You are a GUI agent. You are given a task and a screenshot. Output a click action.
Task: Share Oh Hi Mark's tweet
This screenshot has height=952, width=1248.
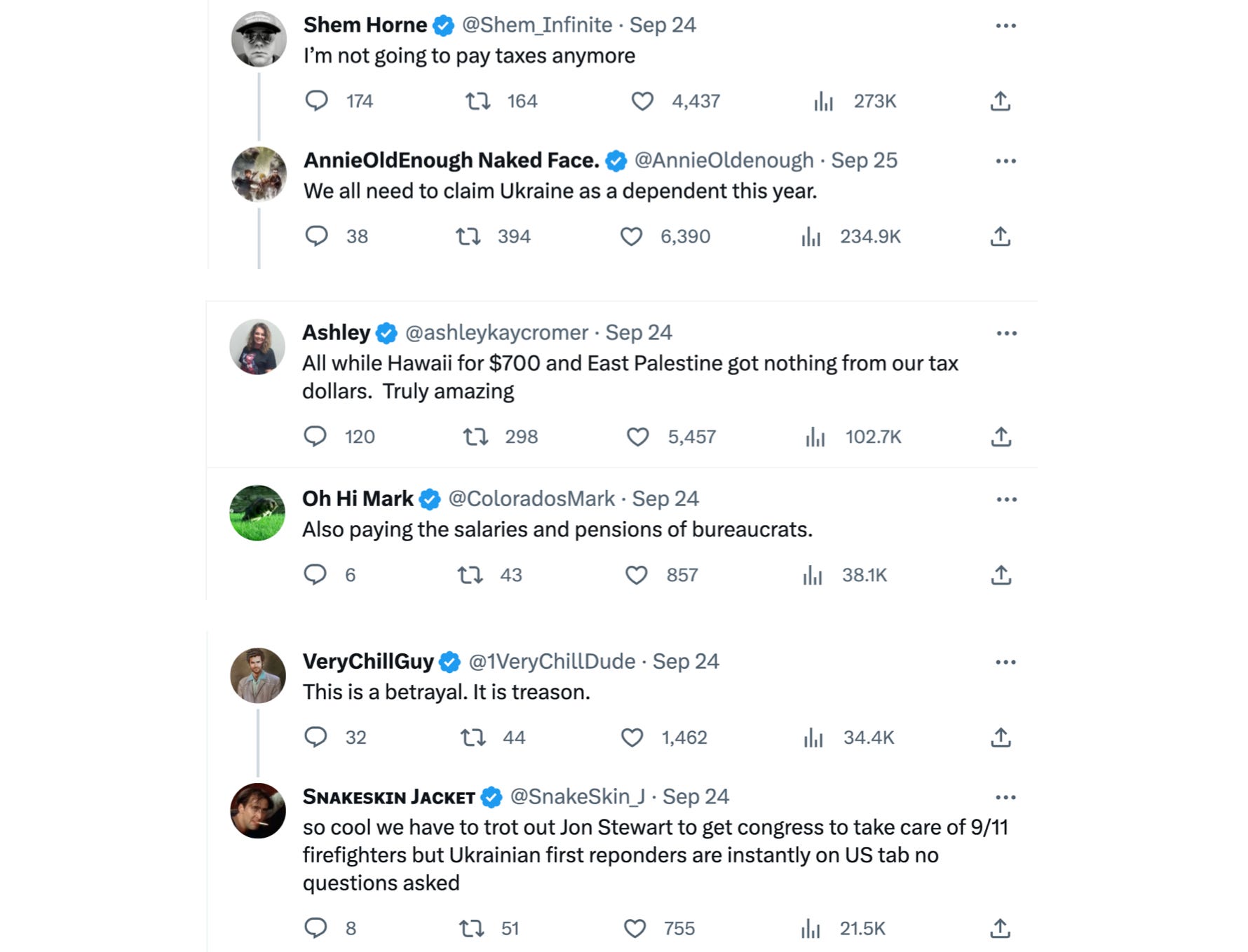[1001, 576]
